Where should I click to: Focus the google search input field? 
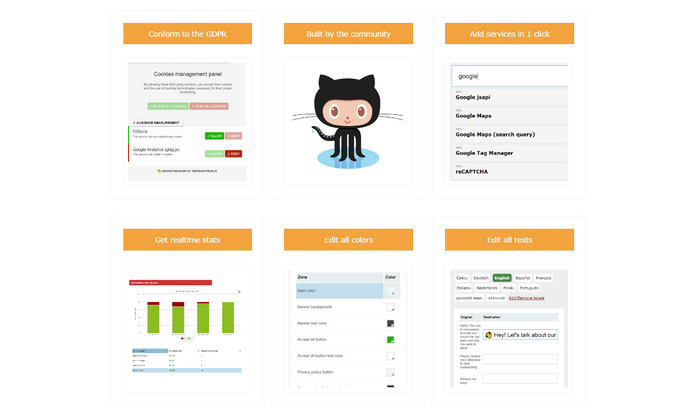click(510, 76)
